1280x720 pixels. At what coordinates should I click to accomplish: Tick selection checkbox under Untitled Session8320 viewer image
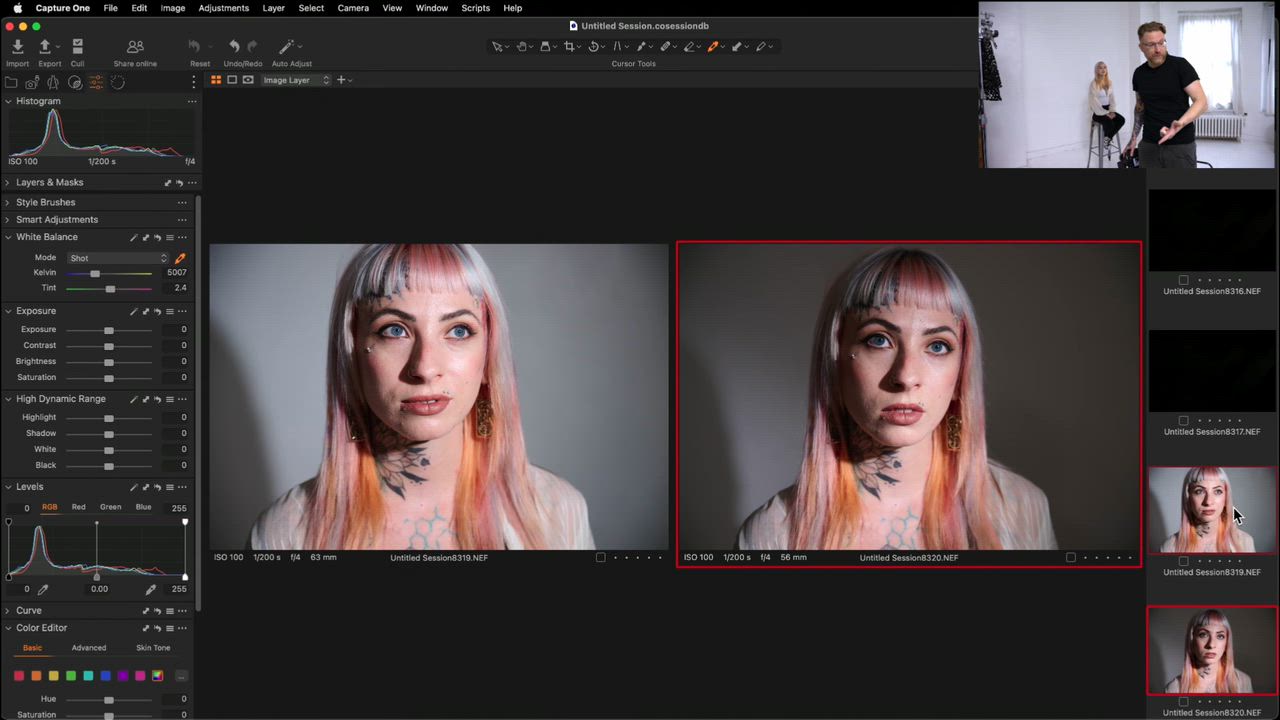coord(1070,558)
